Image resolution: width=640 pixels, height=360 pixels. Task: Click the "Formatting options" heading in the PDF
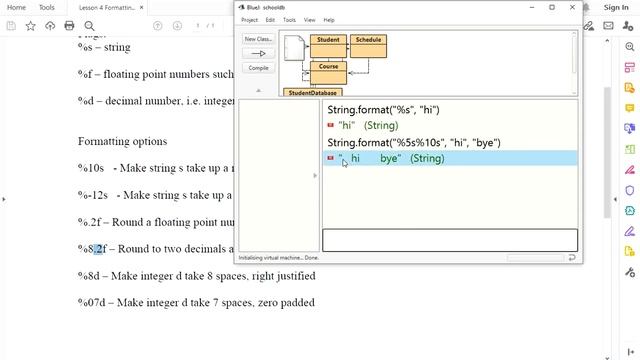[122, 141]
